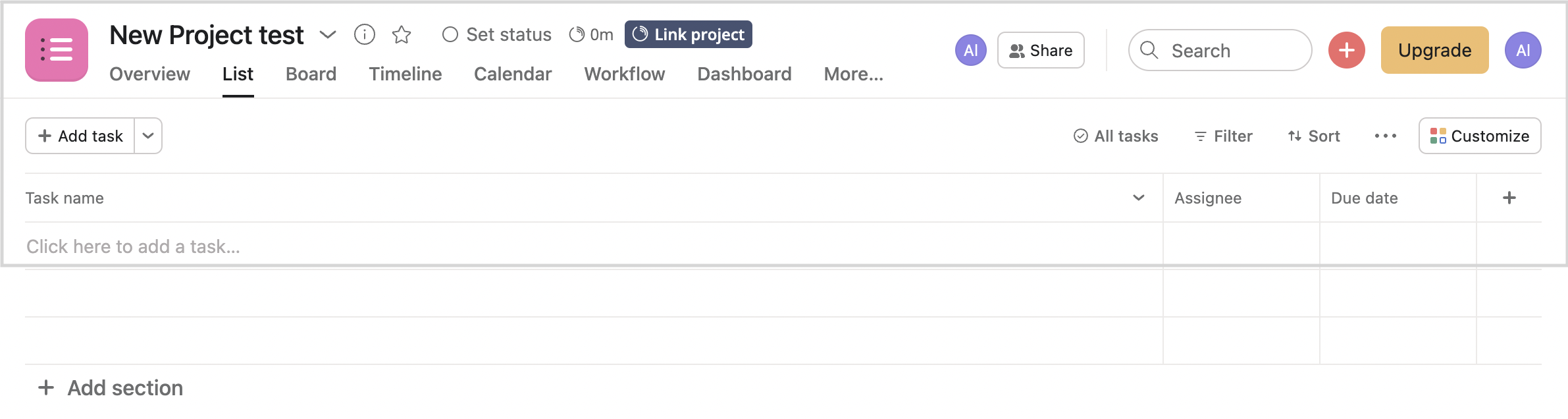Switch to the Board tab
The width and height of the screenshot is (1568, 419).
311,74
